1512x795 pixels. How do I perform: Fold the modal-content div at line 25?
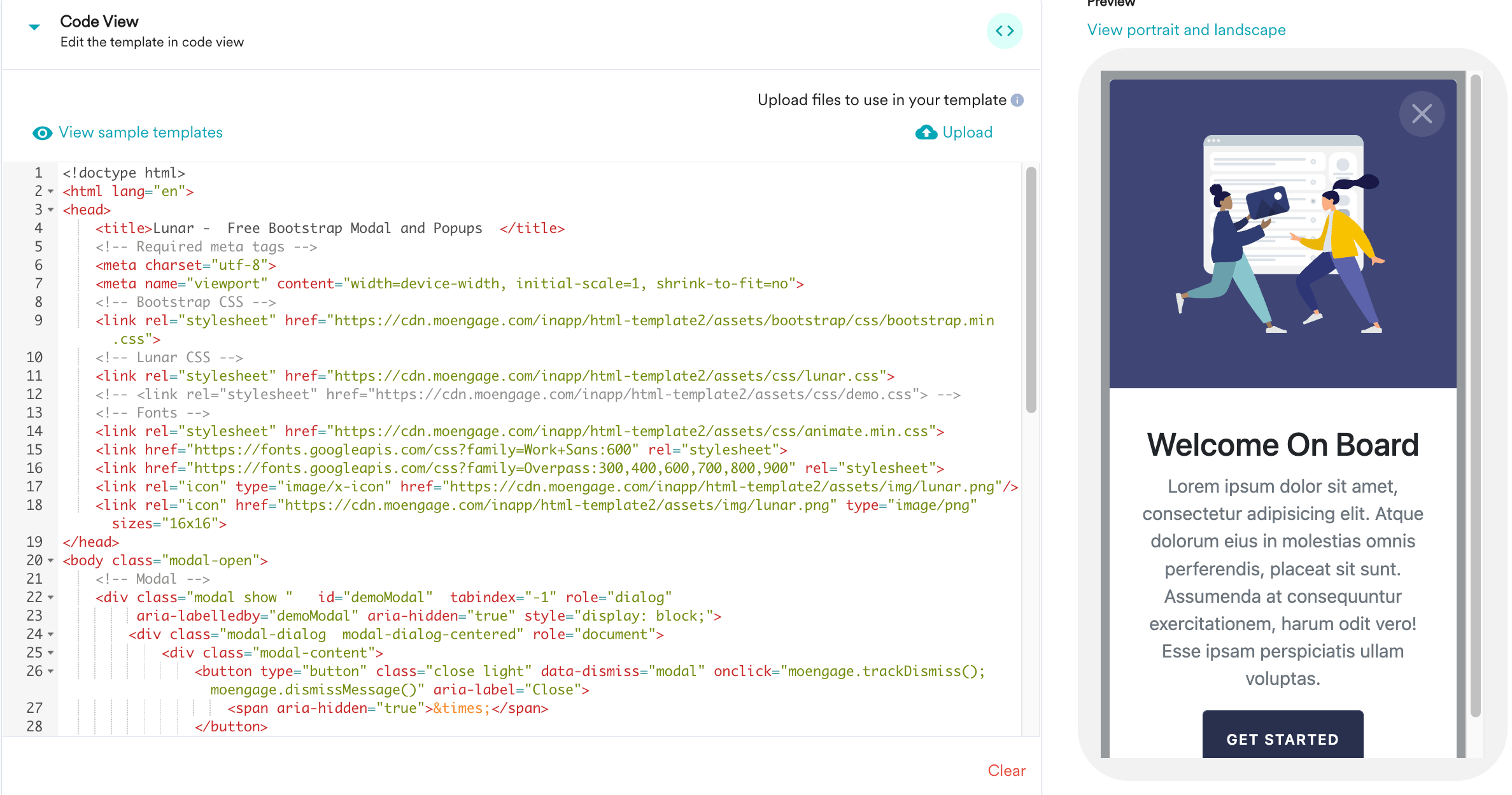[x=51, y=652]
